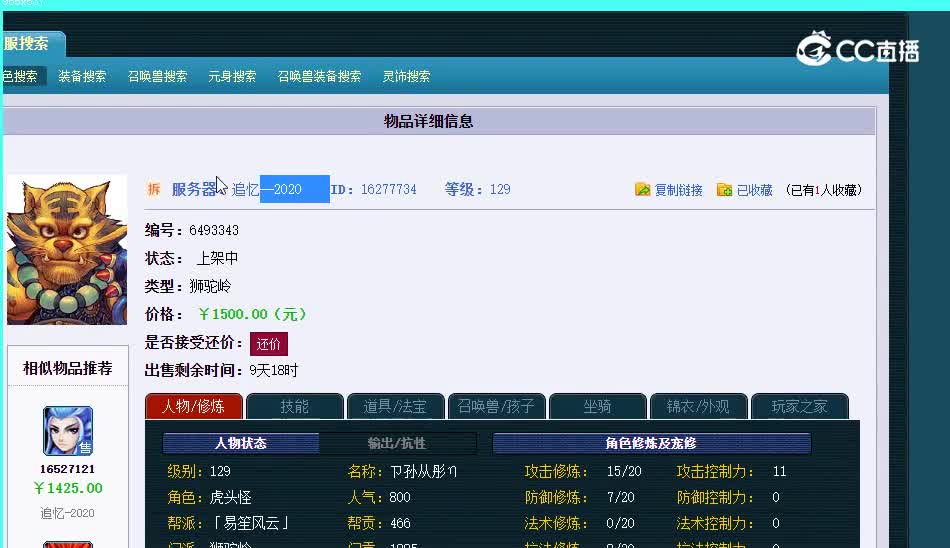950x548 pixels.
Task: Click price ¥1425.00 of similar item
Action: click(68, 488)
